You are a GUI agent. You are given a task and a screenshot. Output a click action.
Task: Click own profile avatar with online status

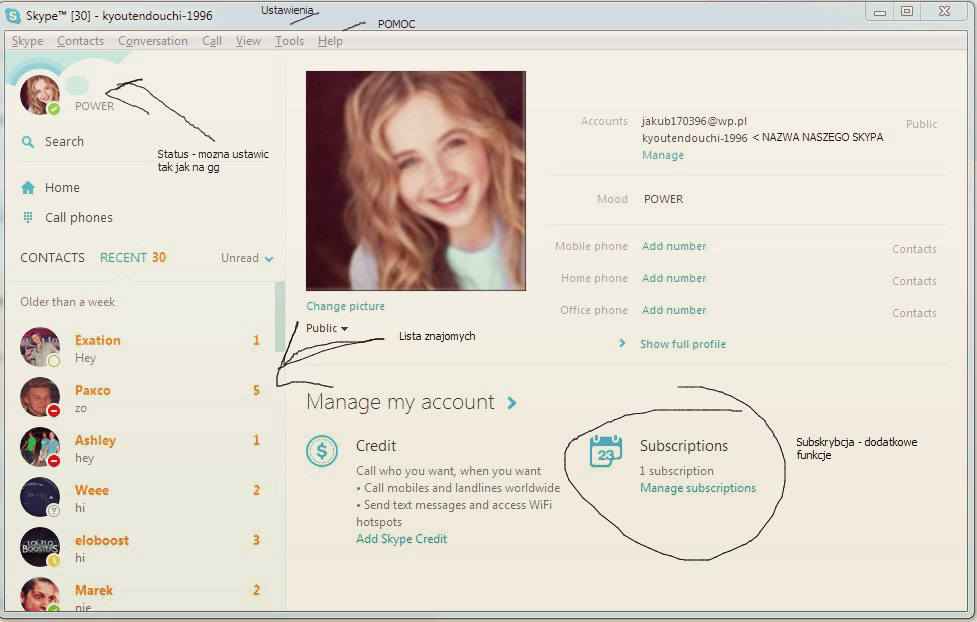pos(40,95)
